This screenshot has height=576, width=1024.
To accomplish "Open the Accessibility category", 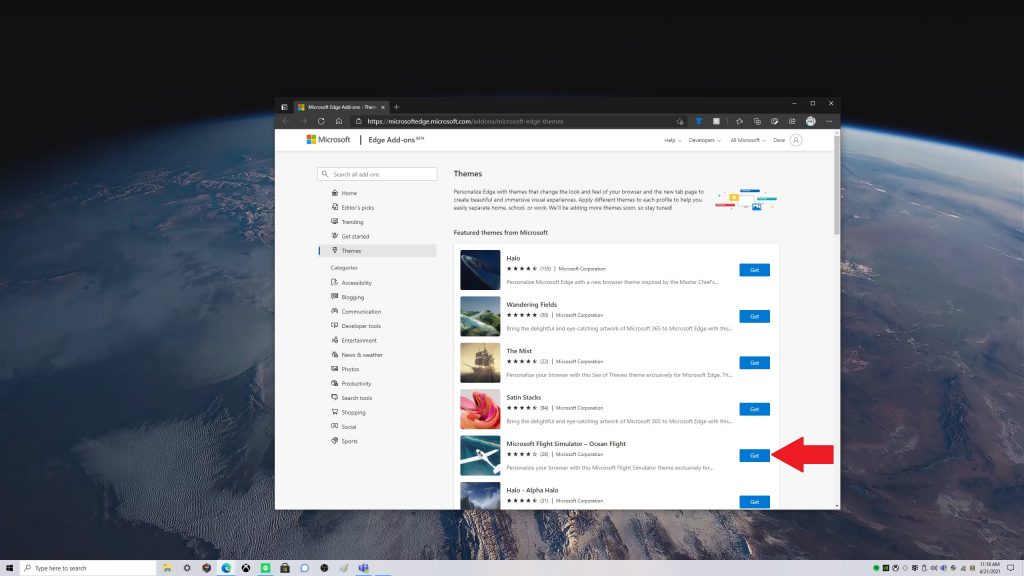I will click(351, 283).
